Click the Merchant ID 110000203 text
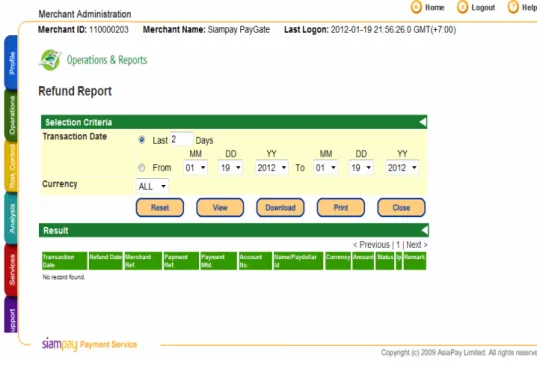The width and height of the screenshot is (537, 367). point(83,30)
